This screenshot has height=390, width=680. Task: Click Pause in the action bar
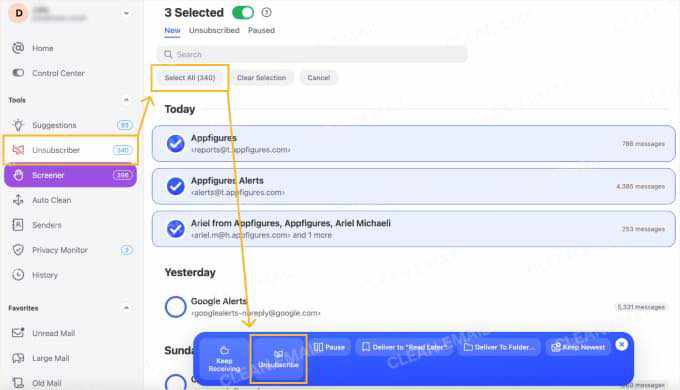(329, 347)
